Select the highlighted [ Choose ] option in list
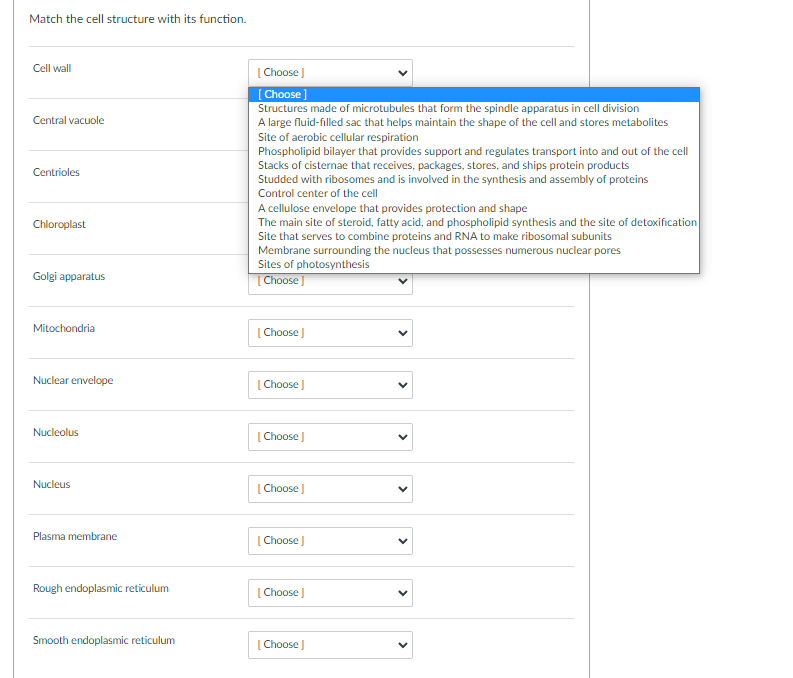 pyautogui.click(x=474, y=95)
